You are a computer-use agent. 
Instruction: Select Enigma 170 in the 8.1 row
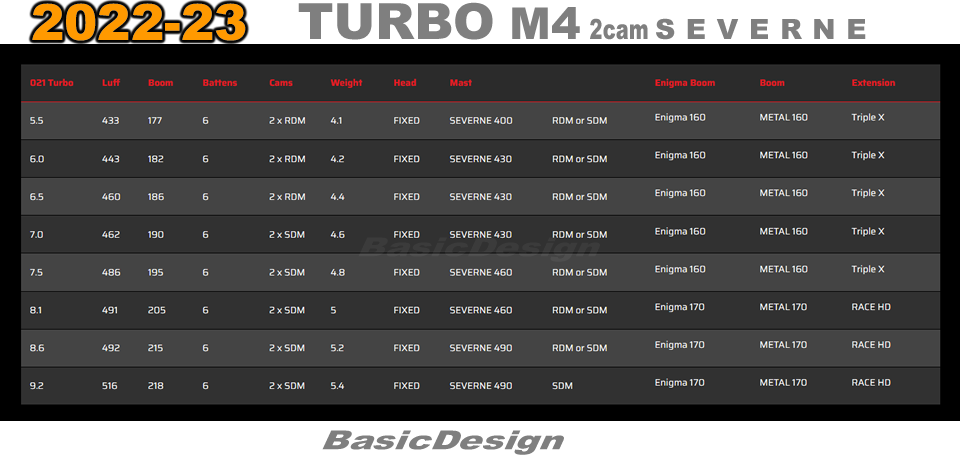coord(680,307)
